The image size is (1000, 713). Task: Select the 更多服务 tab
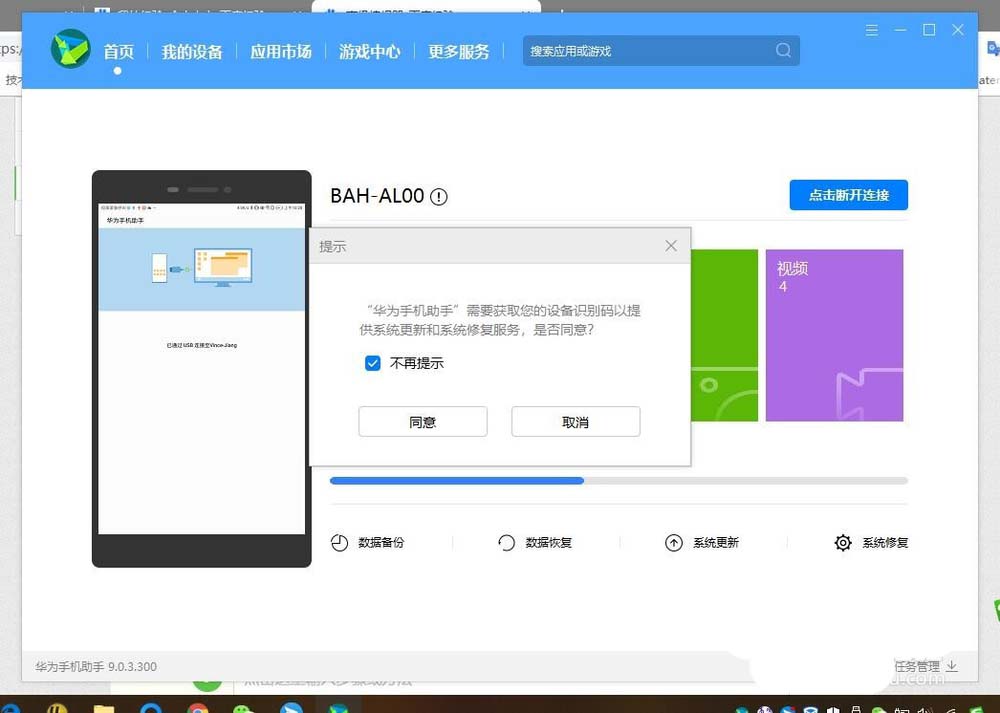459,52
